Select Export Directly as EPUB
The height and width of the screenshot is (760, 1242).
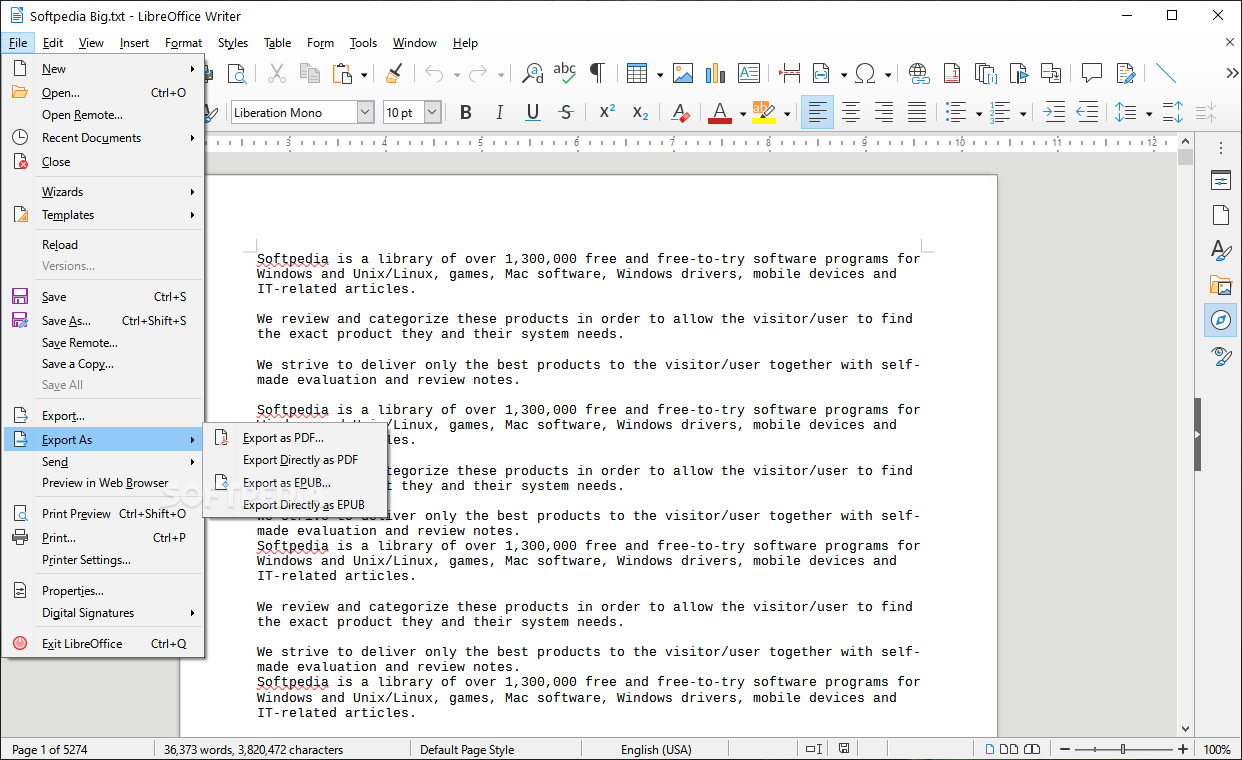(294, 505)
